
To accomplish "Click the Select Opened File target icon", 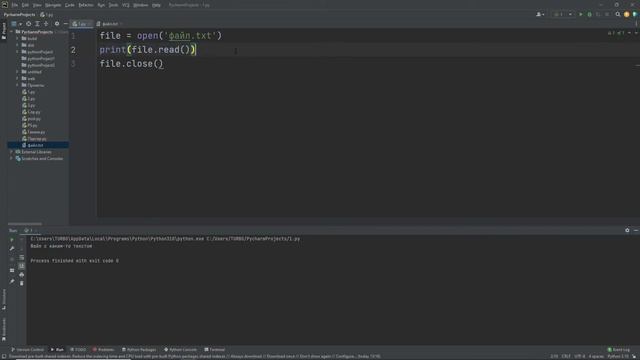I will (x=29, y=24).
